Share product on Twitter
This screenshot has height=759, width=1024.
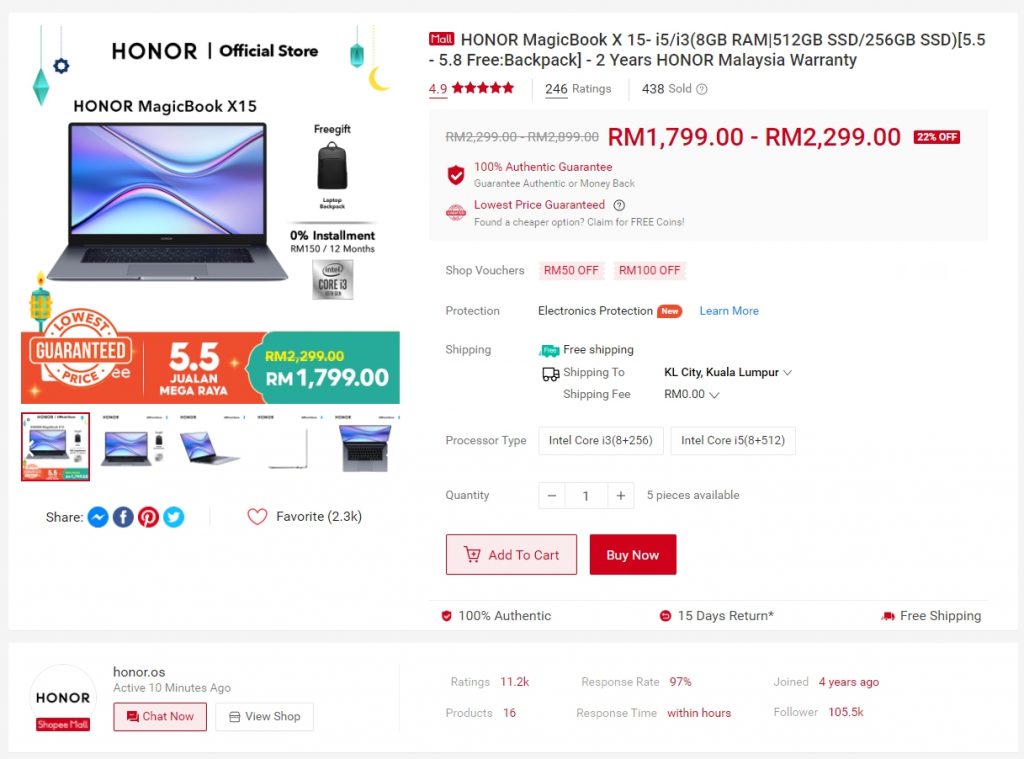point(174,517)
